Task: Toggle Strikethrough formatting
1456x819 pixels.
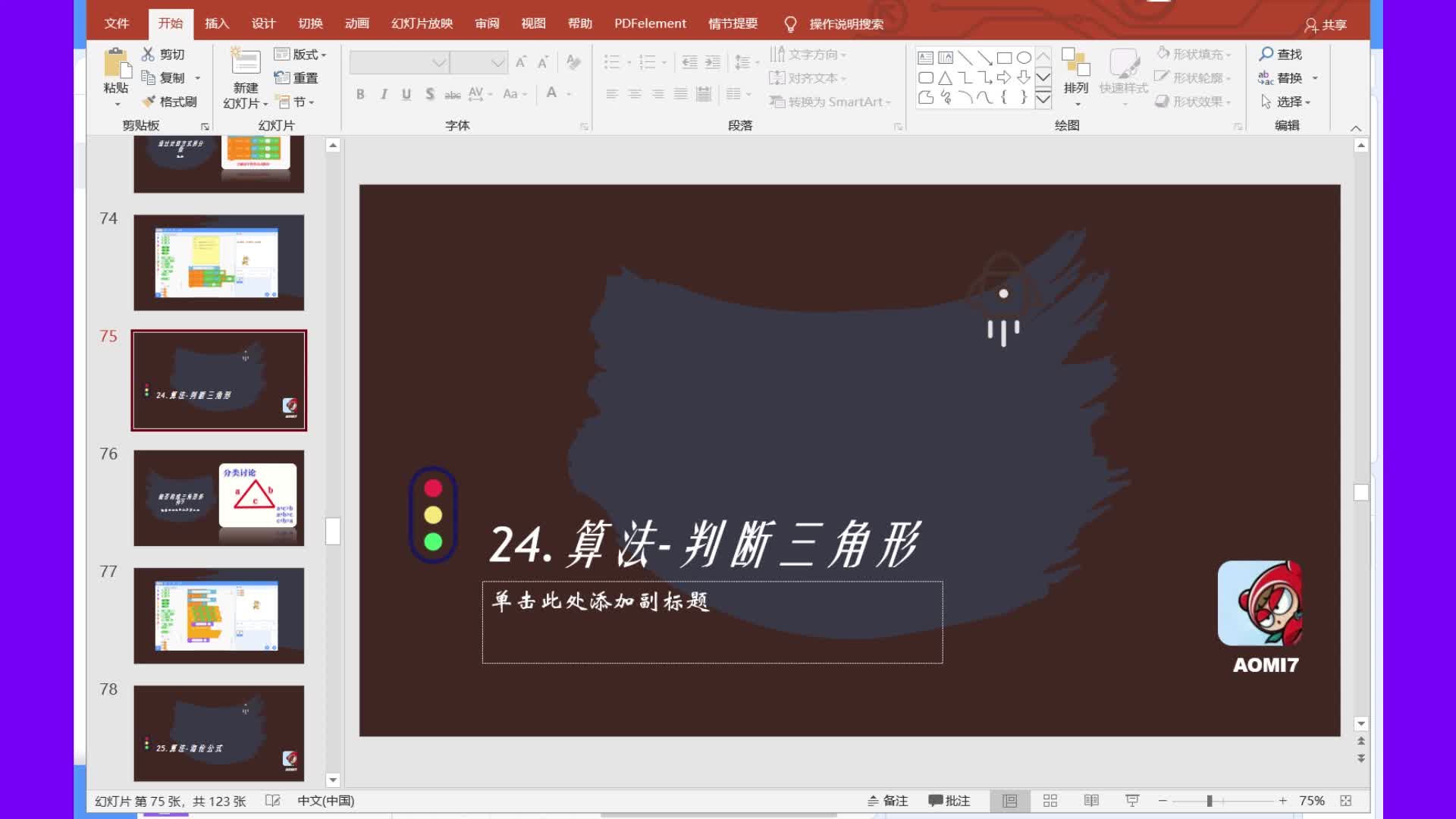Action: point(453,94)
